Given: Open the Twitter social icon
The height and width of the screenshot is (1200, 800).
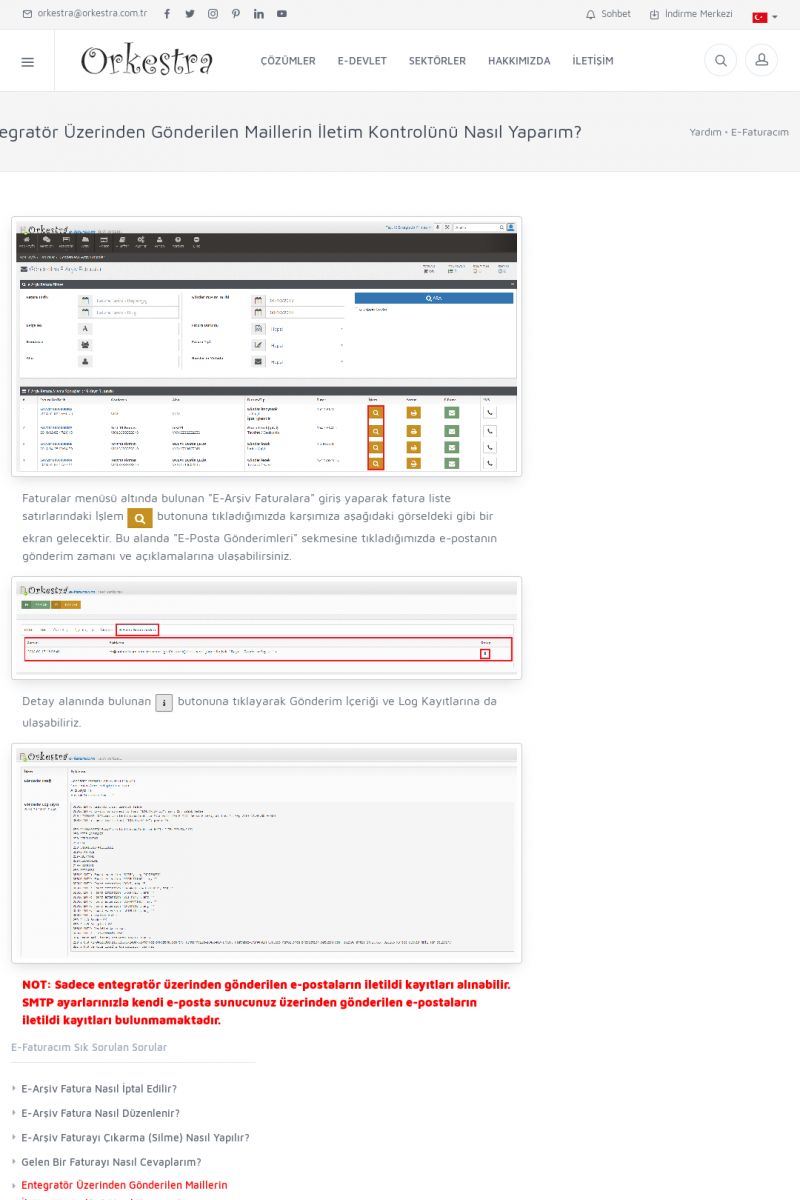Looking at the screenshot, I should click(190, 14).
